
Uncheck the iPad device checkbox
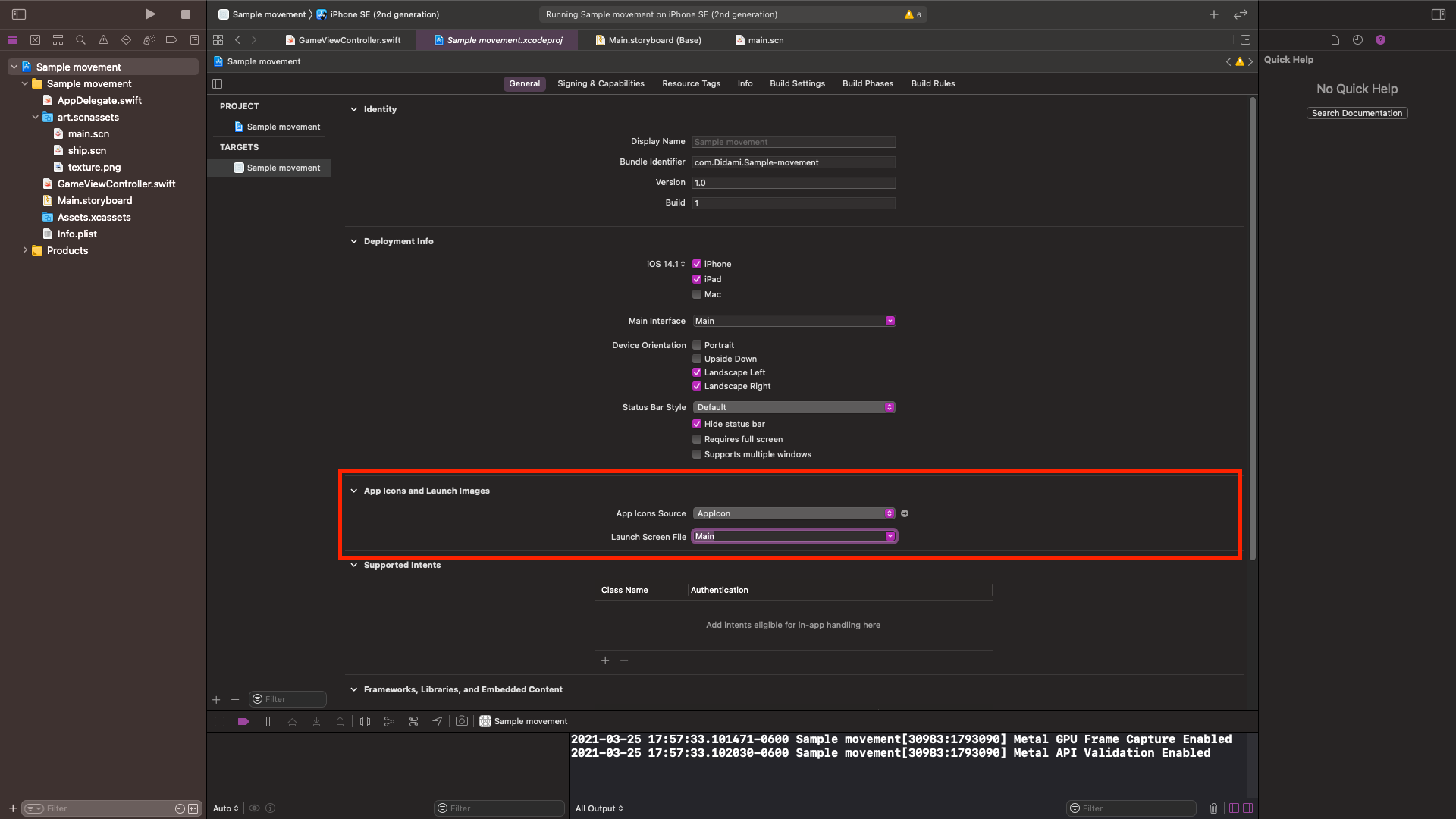(x=697, y=279)
